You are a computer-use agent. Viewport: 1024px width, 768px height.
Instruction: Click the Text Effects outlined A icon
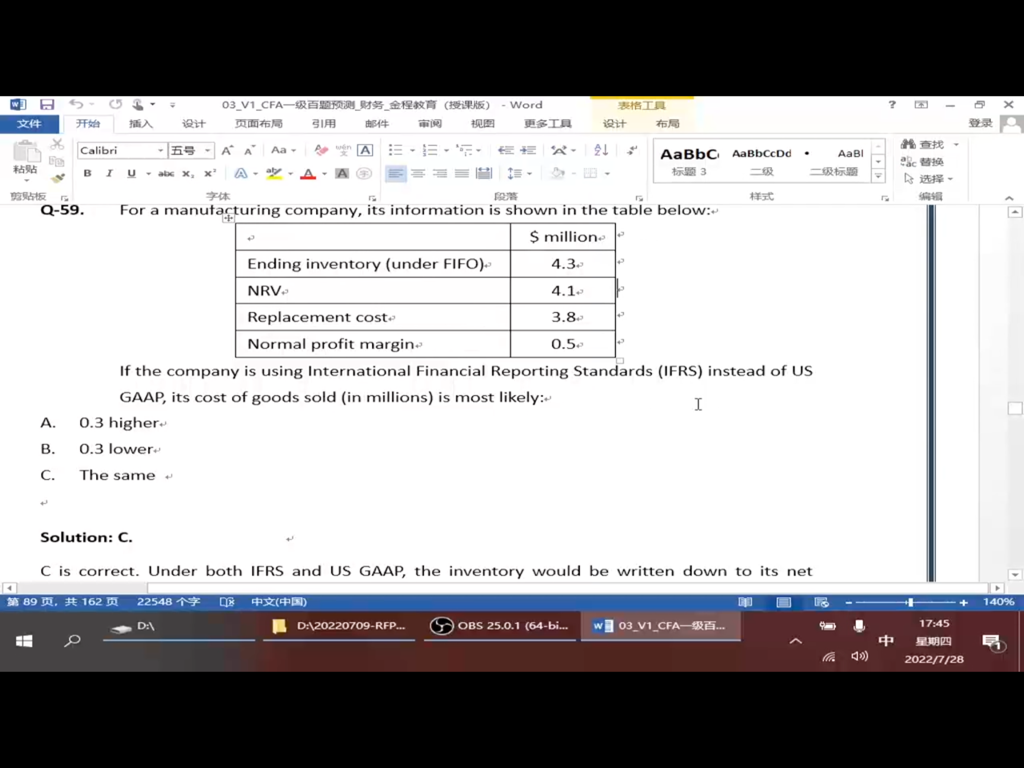coord(241,174)
